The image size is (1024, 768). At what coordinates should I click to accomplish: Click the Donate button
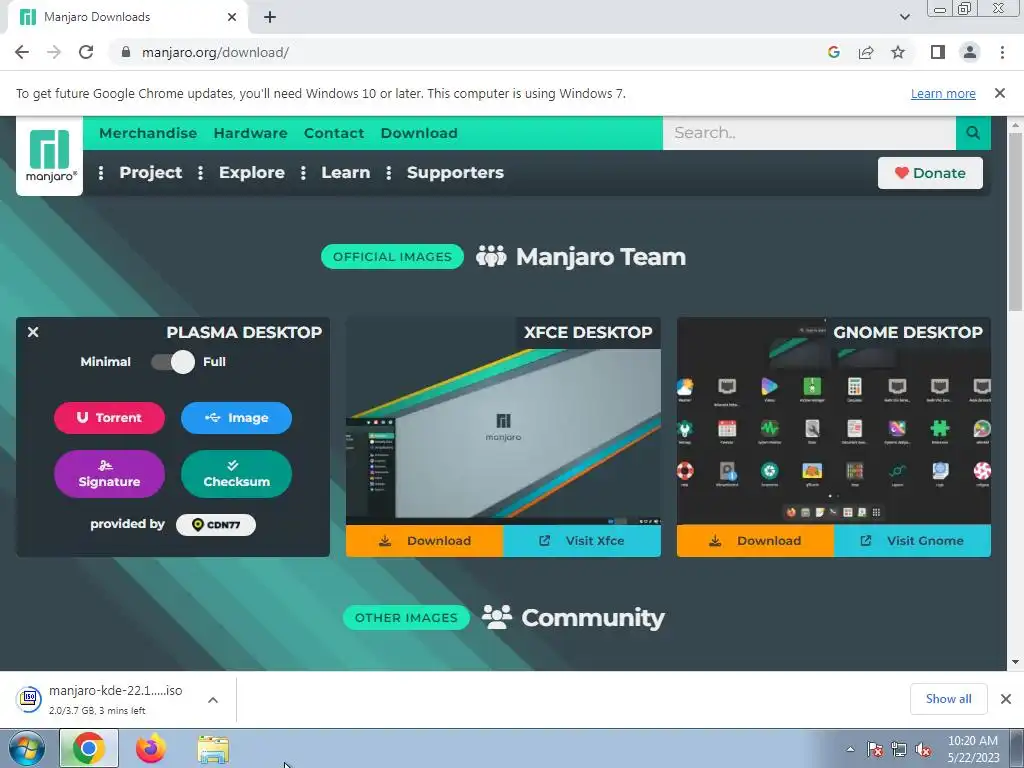click(x=930, y=173)
